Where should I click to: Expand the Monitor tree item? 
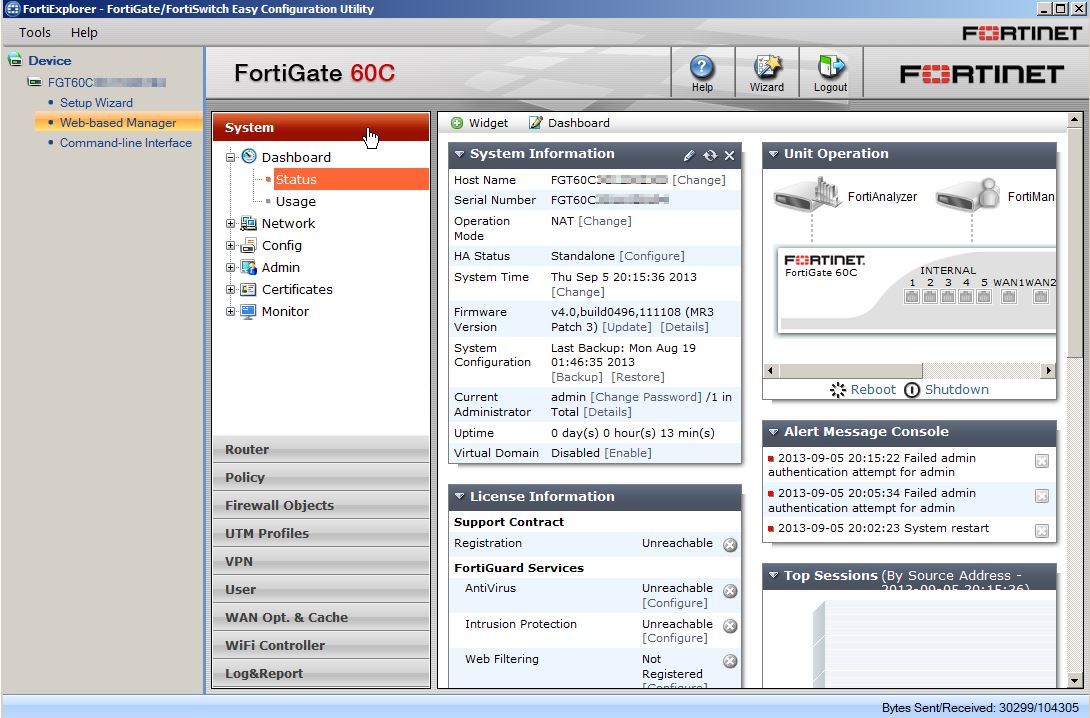click(230, 311)
